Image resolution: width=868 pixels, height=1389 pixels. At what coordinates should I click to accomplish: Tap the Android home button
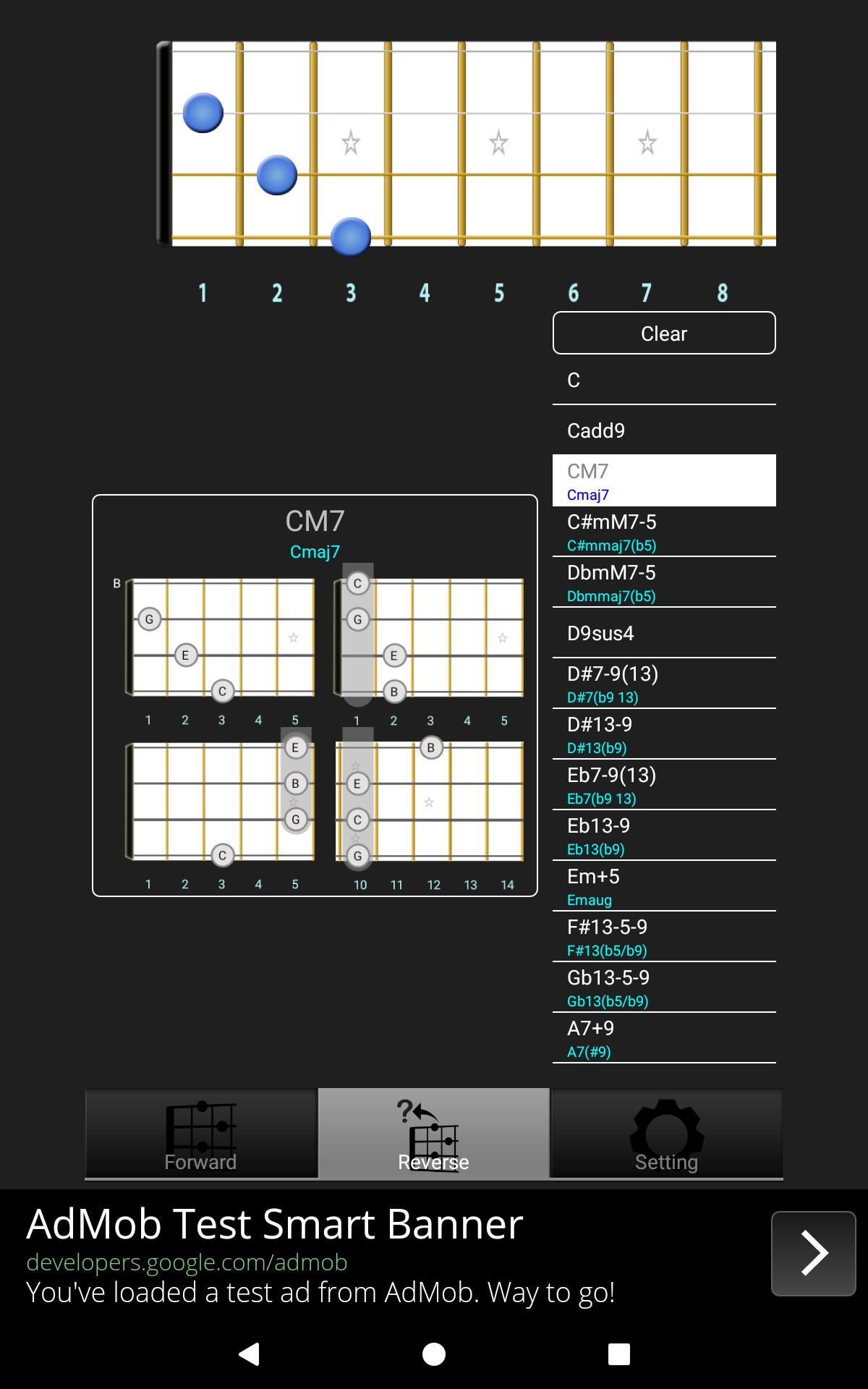click(434, 1354)
